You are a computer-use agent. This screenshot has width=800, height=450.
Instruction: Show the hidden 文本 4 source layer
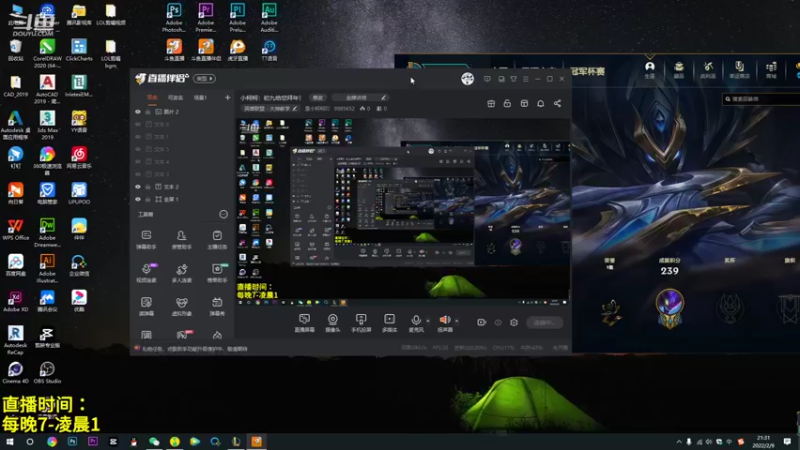tap(138, 162)
